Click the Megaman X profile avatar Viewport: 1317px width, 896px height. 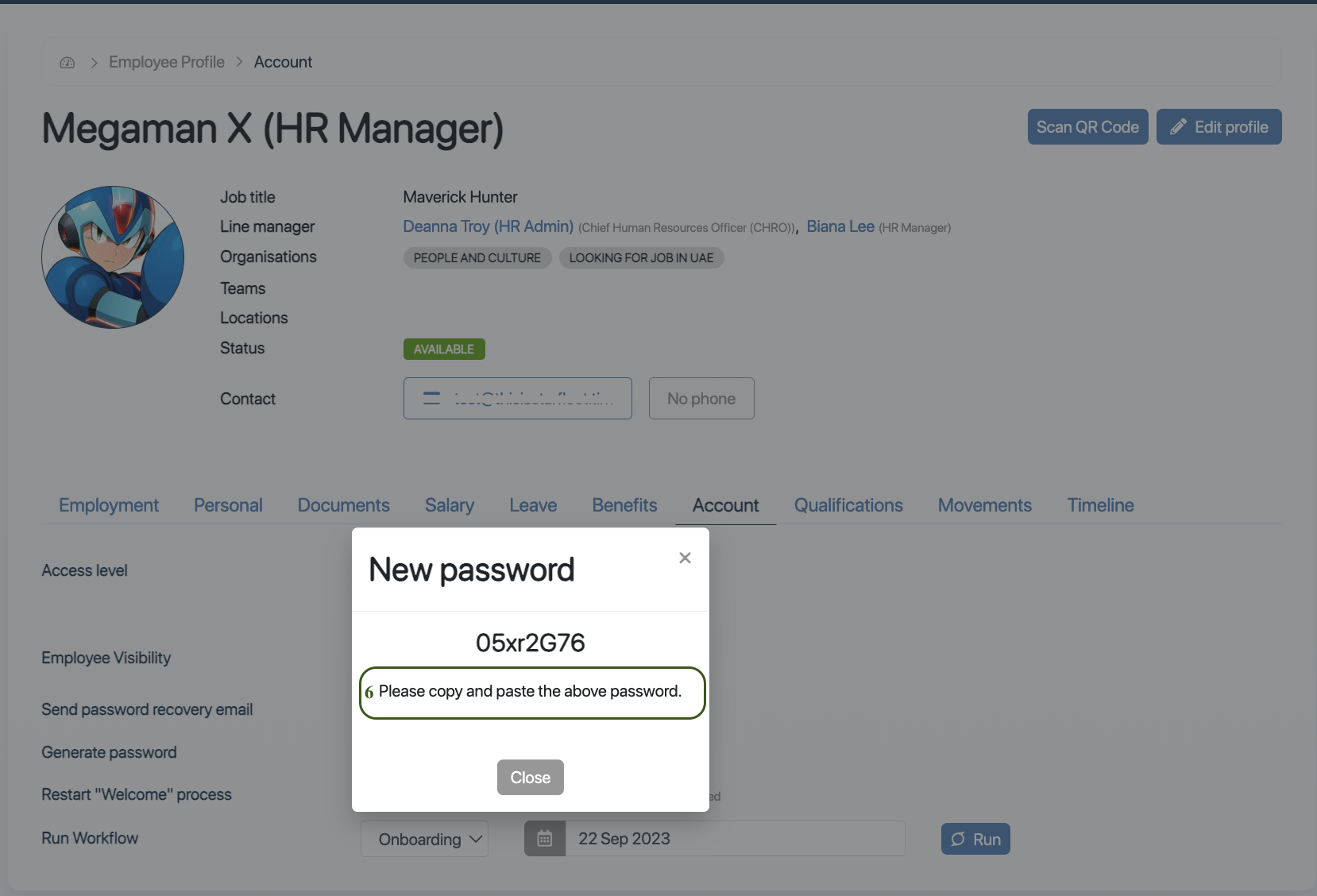[113, 257]
